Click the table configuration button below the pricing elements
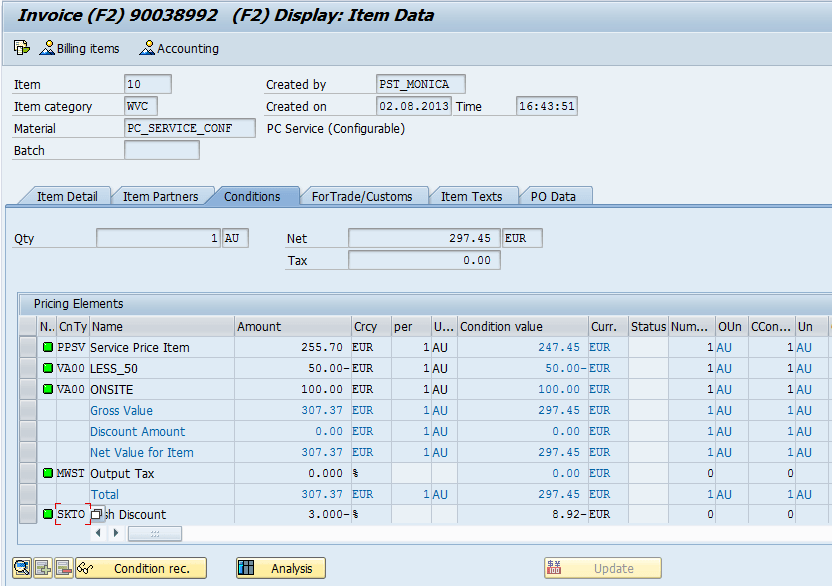Image resolution: width=832 pixels, height=586 pixels. click(155, 533)
